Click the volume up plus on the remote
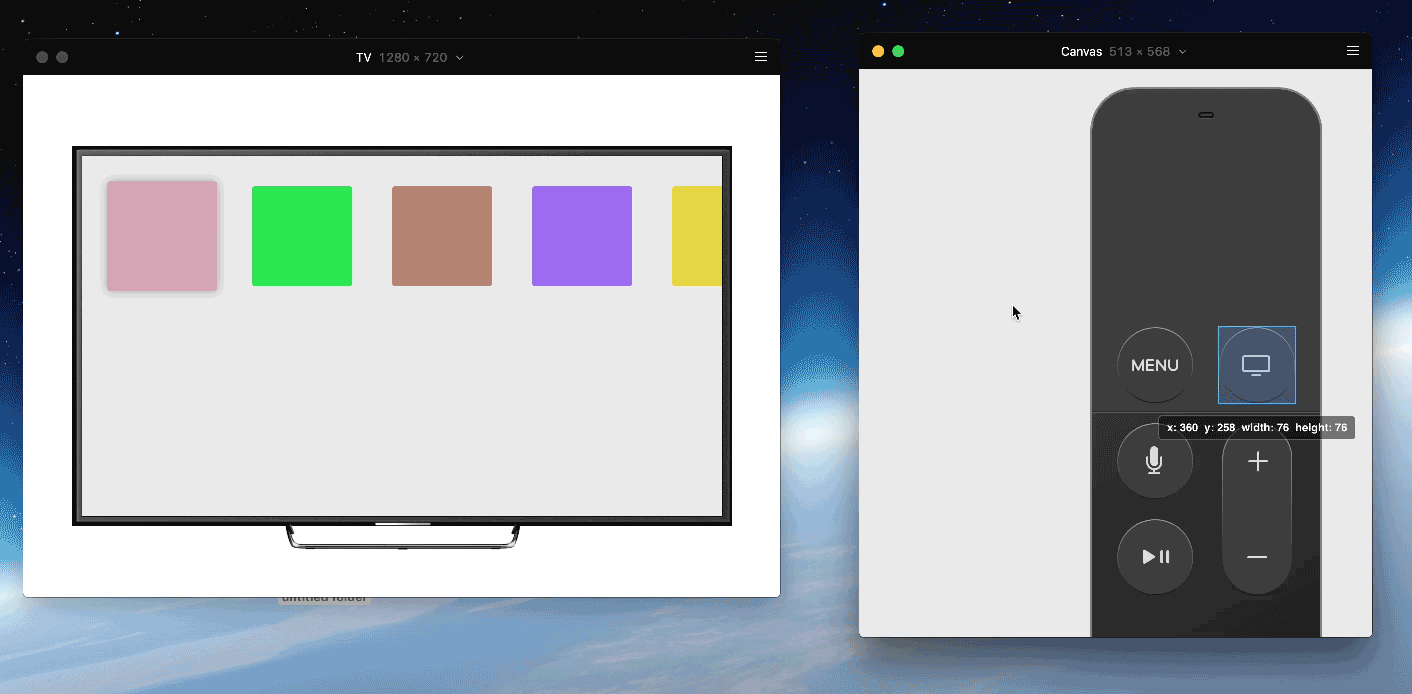Screen dimensions: 1412x694 click(1258, 461)
